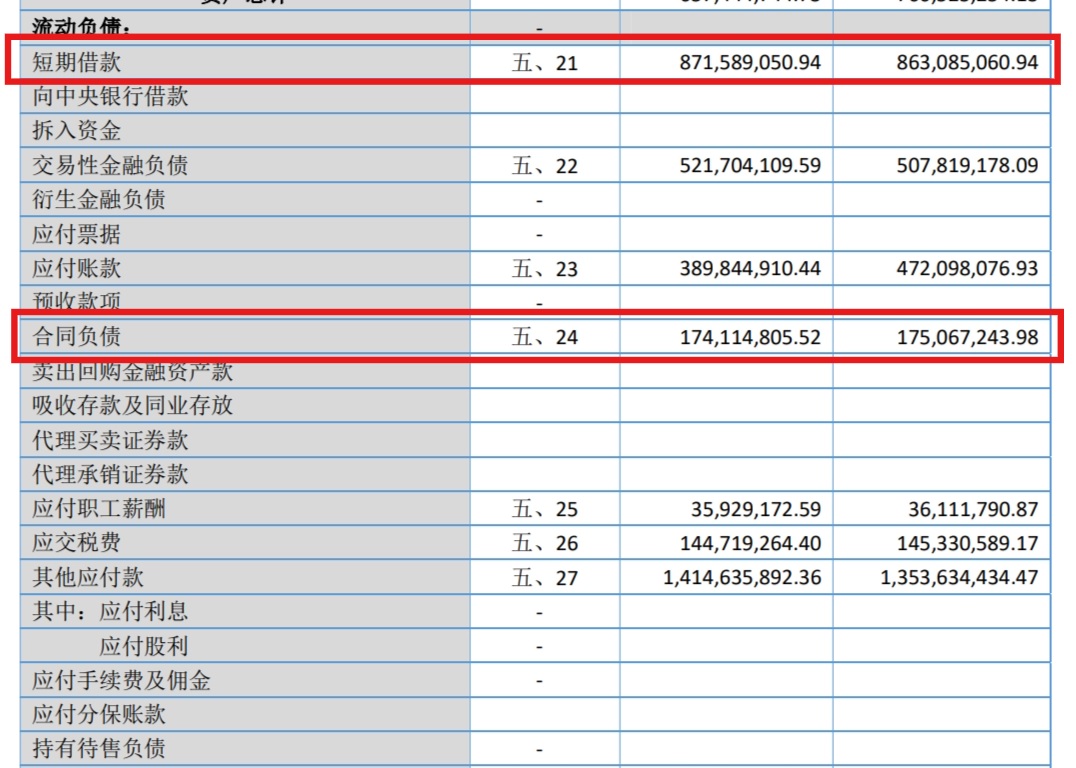The height and width of the screenshot is (768, 1076).
Task: Click the 应付股利 row label
Action: coord(143,646)
